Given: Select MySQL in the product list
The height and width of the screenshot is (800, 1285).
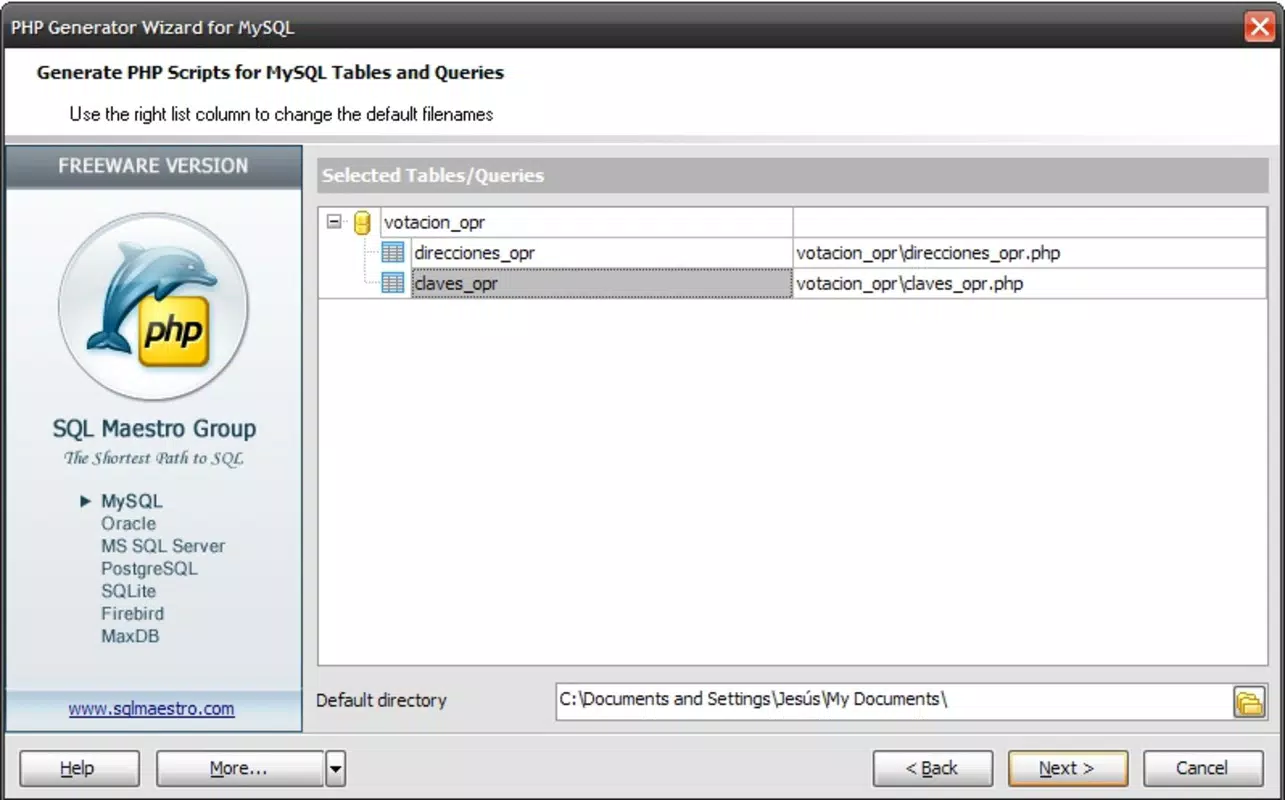Looking at the screenshot, I should pyautogui.click(x=131, y=501).
